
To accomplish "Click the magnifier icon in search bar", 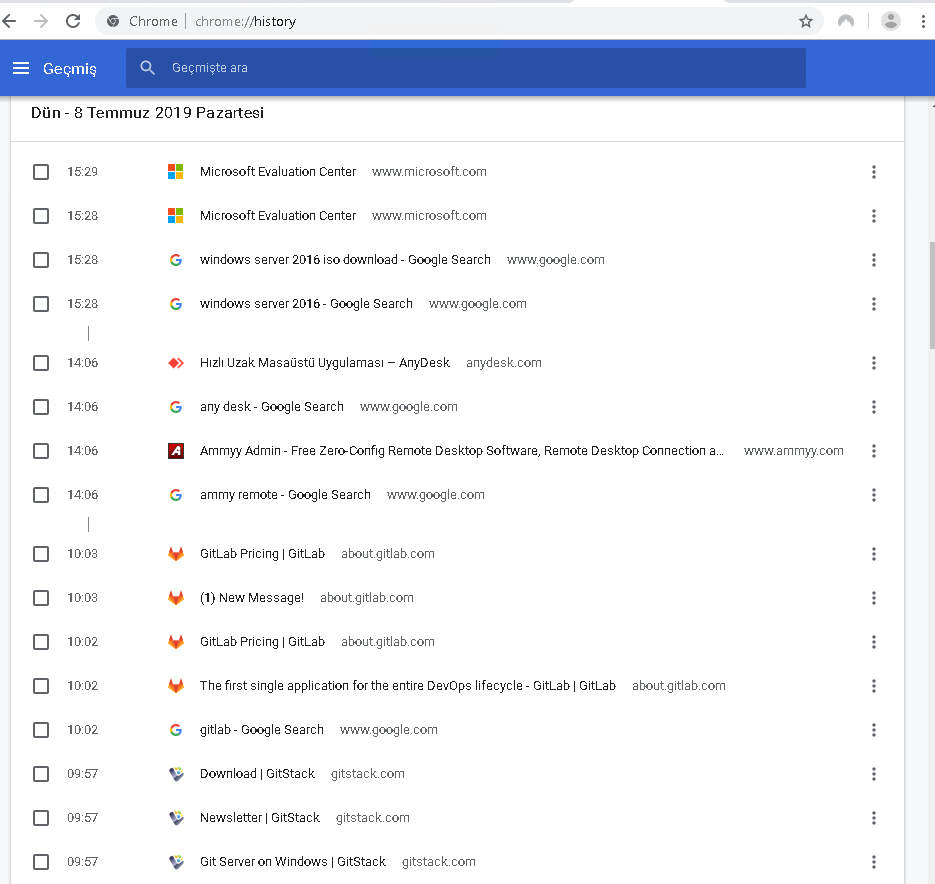I will click(147, 68).
